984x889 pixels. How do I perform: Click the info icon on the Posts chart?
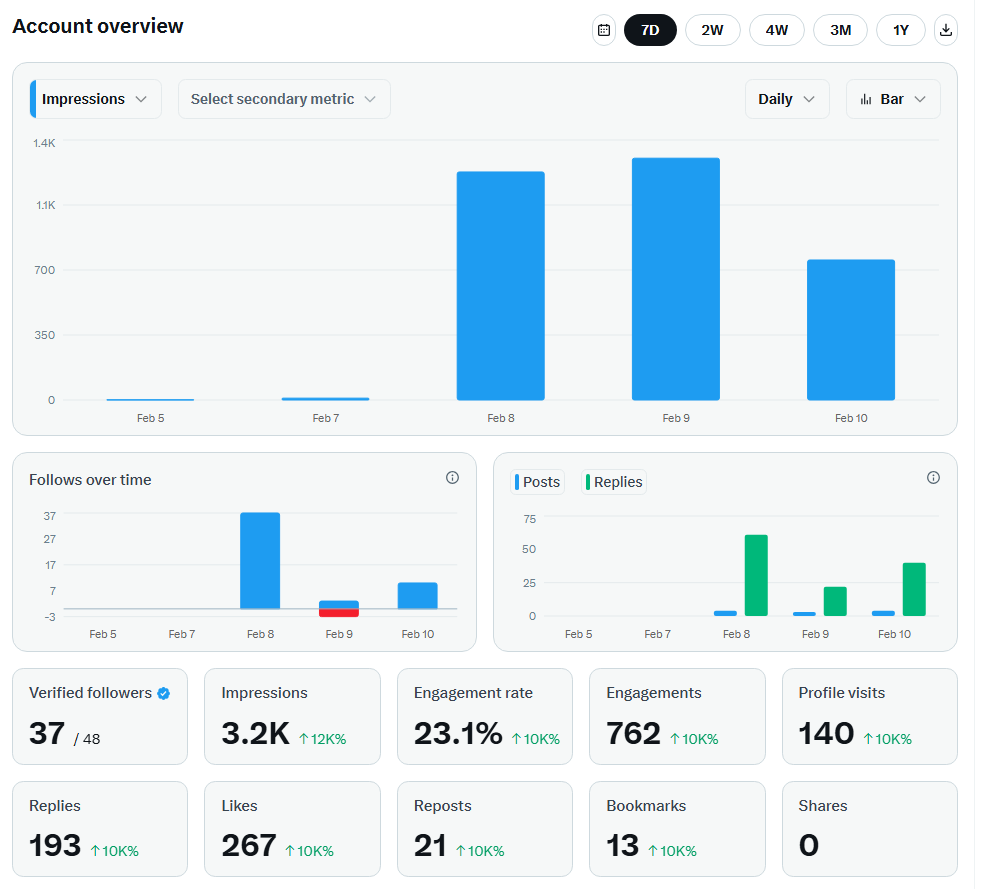pos(933,477)
